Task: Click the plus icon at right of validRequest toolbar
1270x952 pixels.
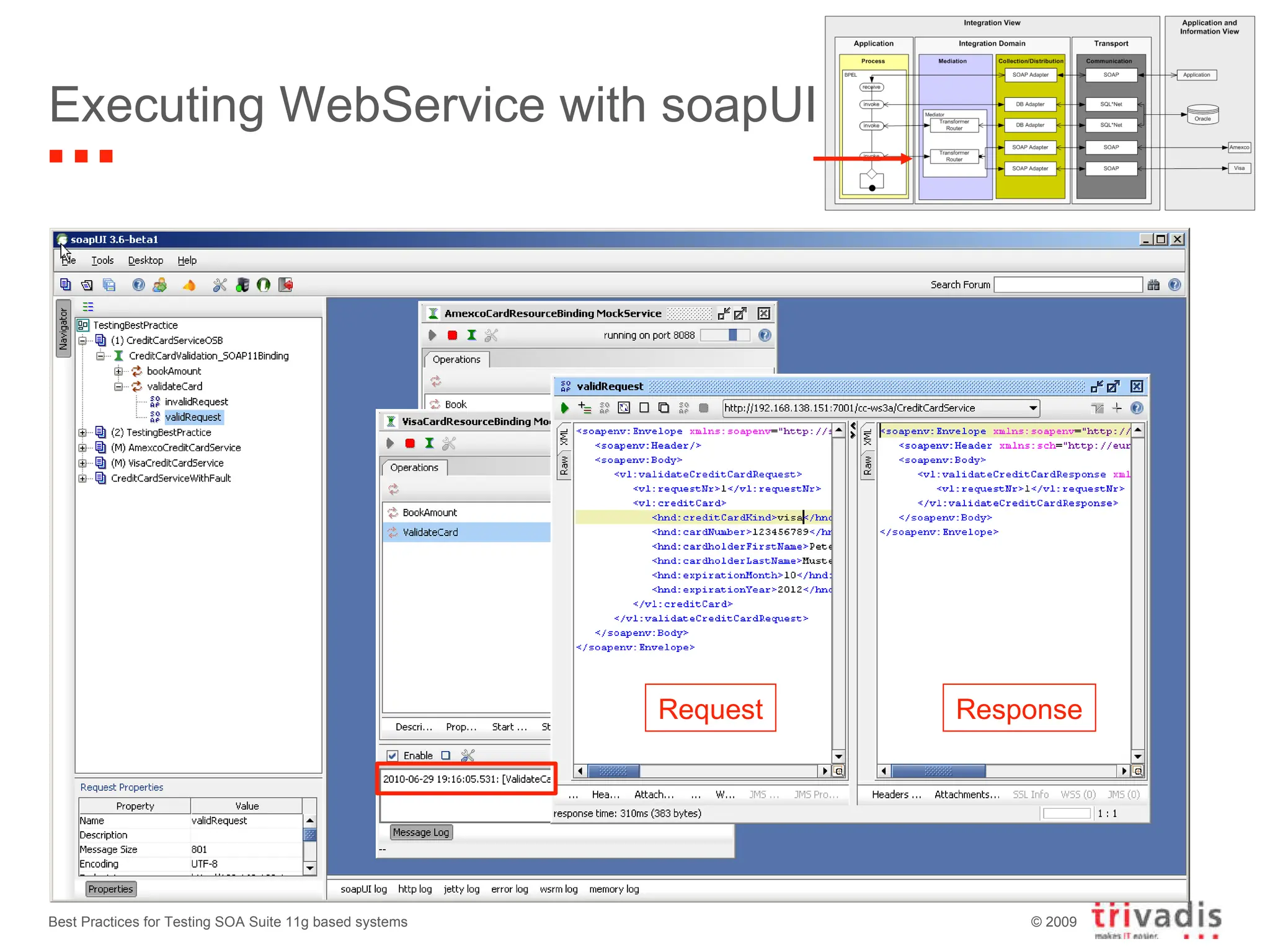Action: click(x=1117, y=408)
